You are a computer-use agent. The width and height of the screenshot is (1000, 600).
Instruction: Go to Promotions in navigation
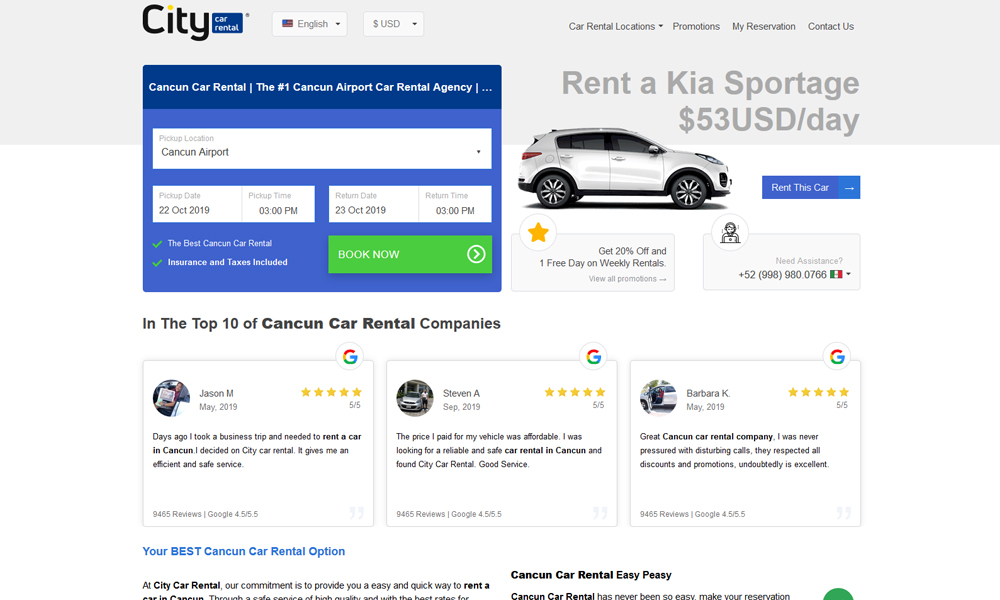(696, 27)
